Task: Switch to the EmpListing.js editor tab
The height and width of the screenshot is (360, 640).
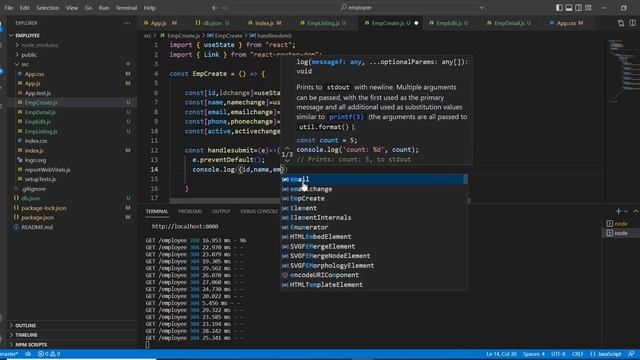Action: coord(323,23)
